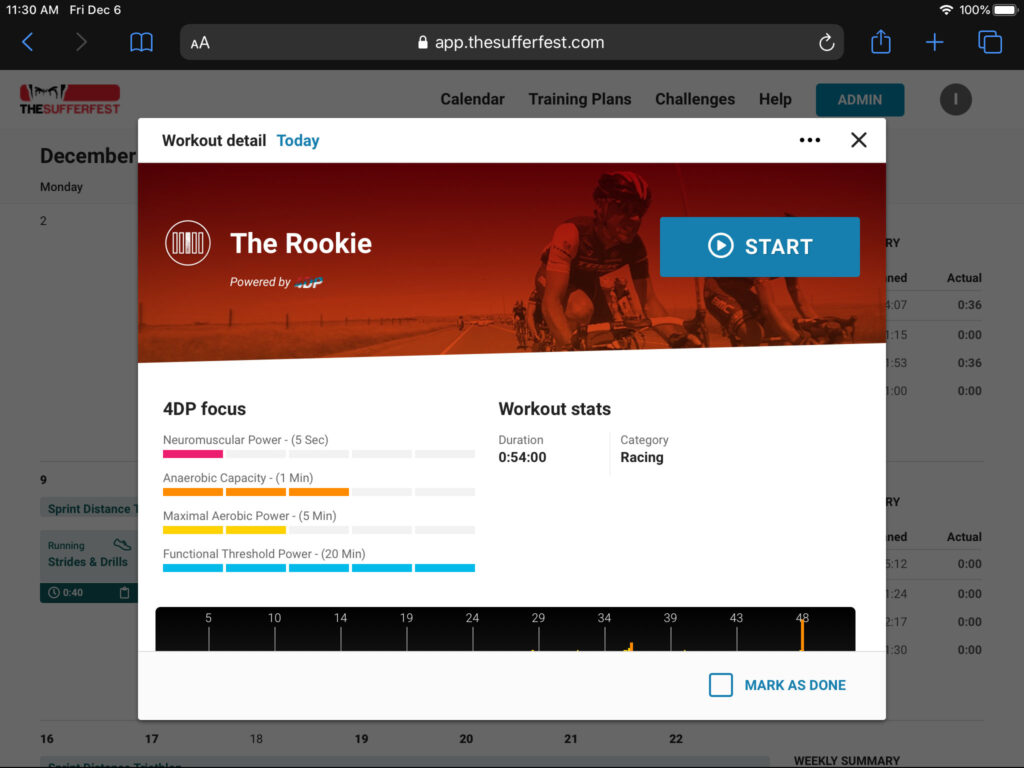The width and height of the screenshot is (1024, 768).
Task: Click the Anaerobic Capacity orange bar
Action: point(255,492)
